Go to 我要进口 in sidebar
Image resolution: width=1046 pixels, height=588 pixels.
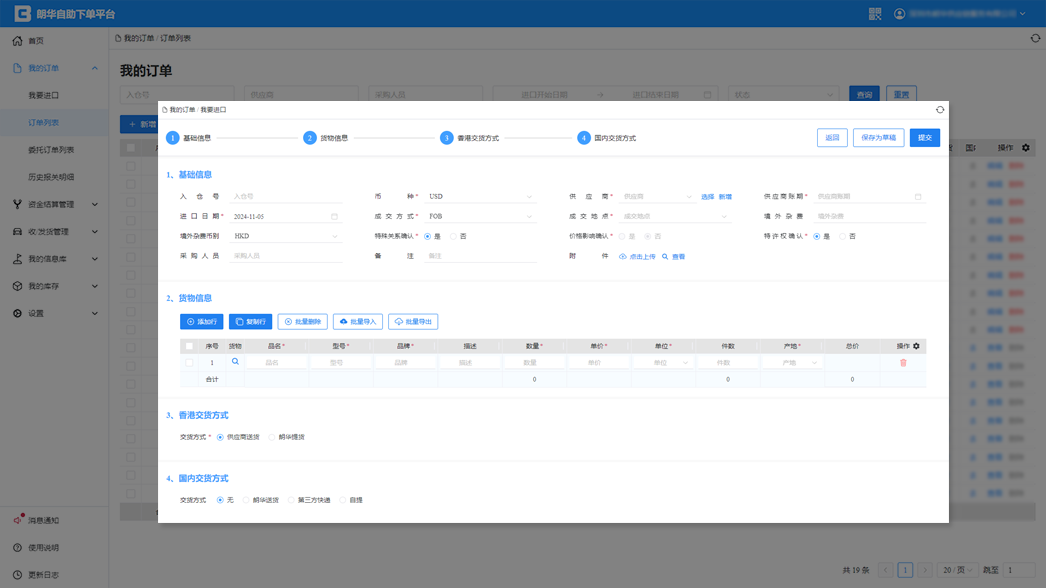[43, 95]
